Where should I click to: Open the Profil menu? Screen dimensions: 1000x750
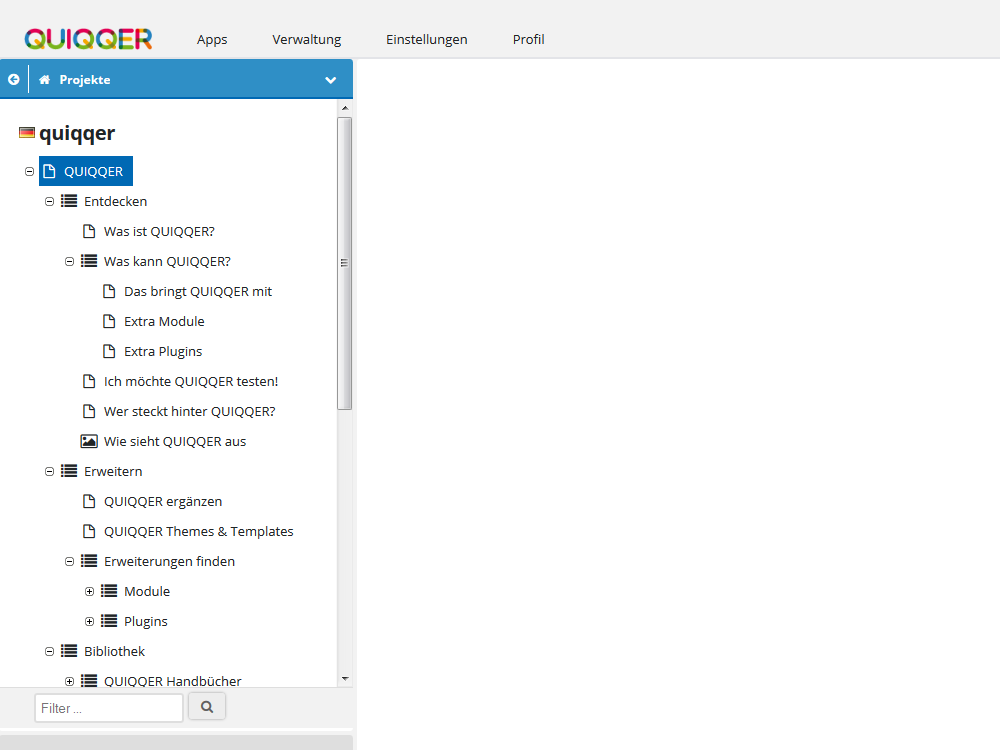tap(529, 40)
